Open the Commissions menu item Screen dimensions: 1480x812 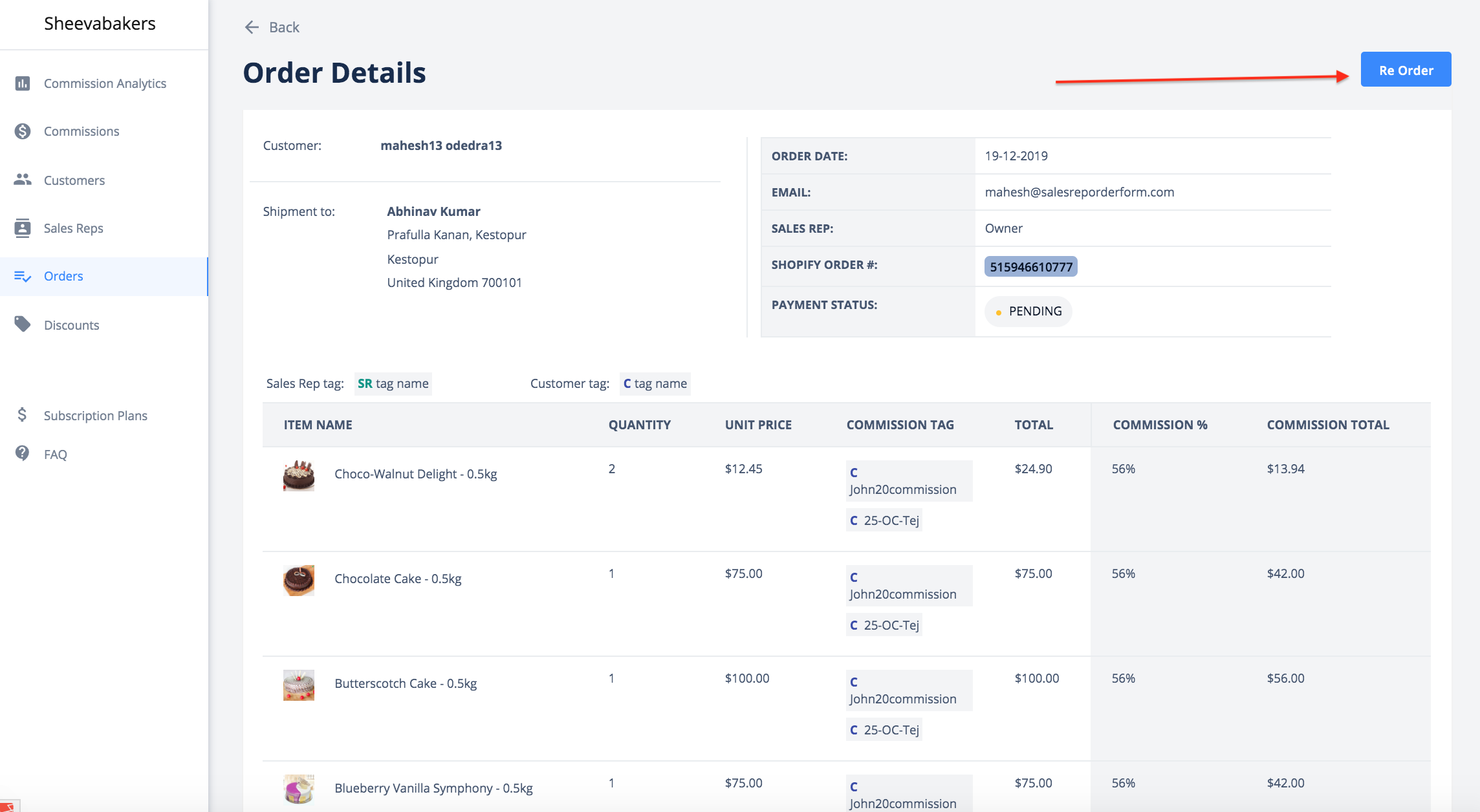(x=82, y=131)
